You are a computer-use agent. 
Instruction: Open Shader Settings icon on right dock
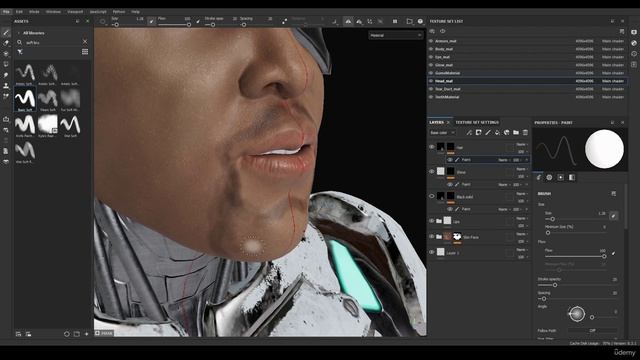633,43
